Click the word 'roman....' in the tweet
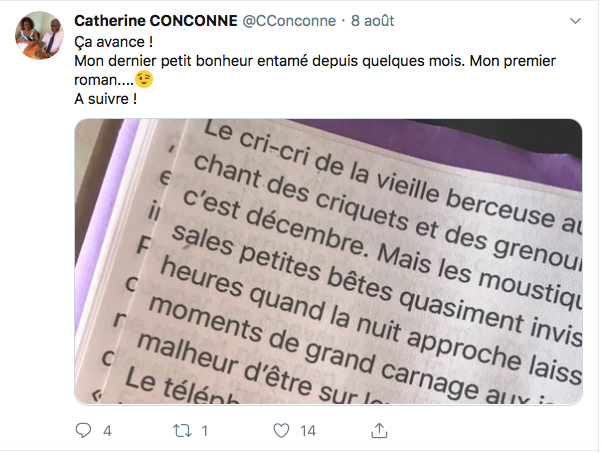The image size is (602, 453). [x=104, y=80]
